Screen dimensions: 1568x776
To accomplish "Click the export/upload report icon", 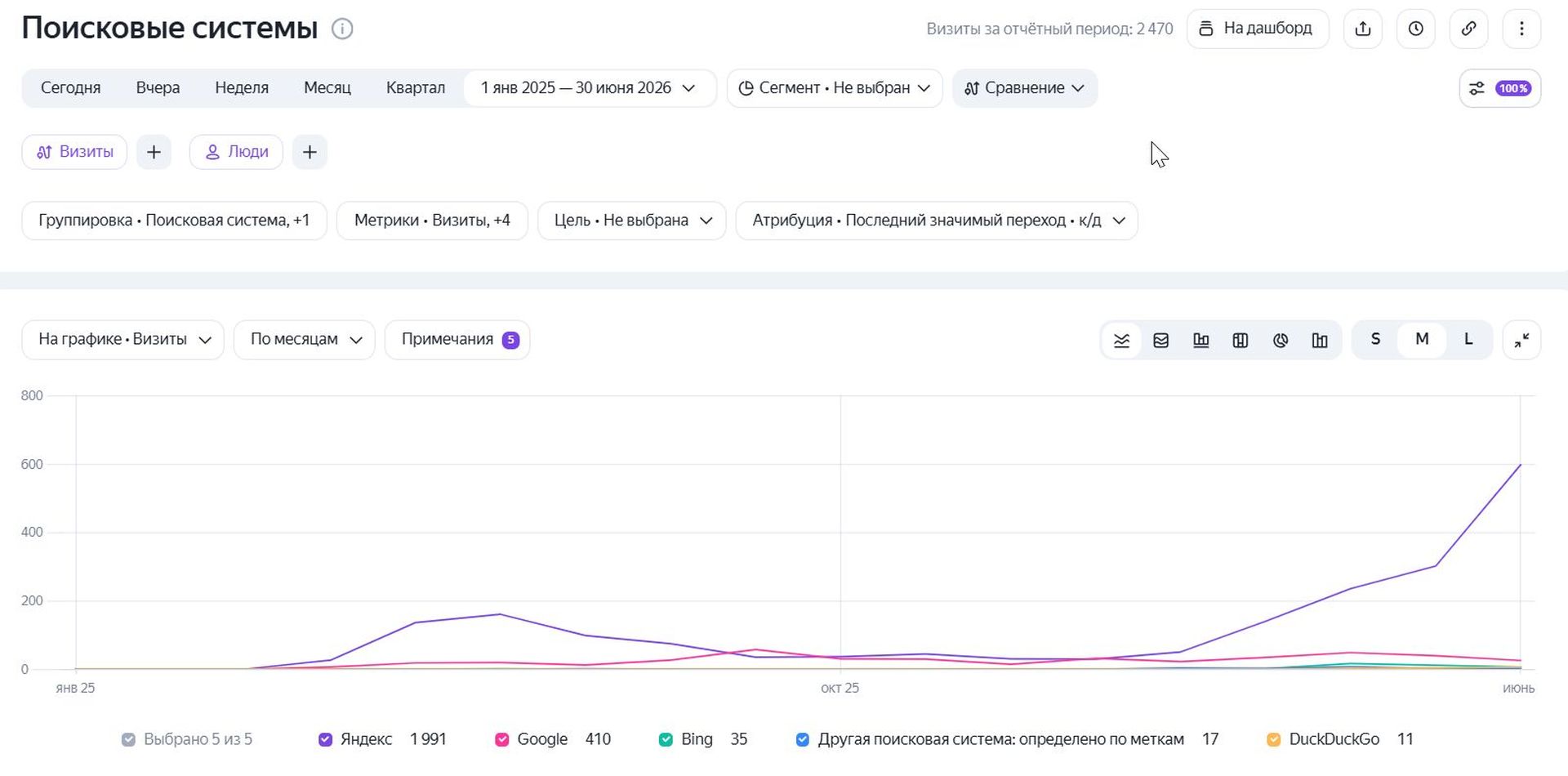I will [x=1362, y=29].
